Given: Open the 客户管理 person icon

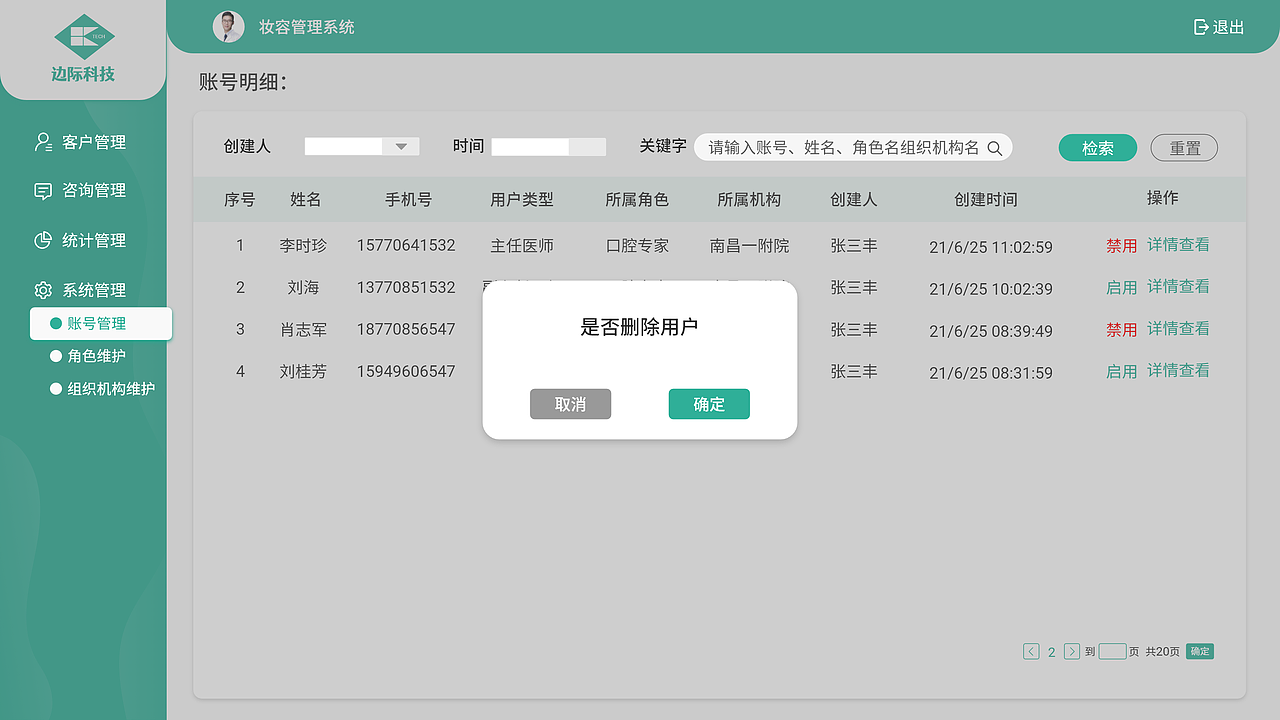Looking at the screenshot, I should tap(42, 141).
